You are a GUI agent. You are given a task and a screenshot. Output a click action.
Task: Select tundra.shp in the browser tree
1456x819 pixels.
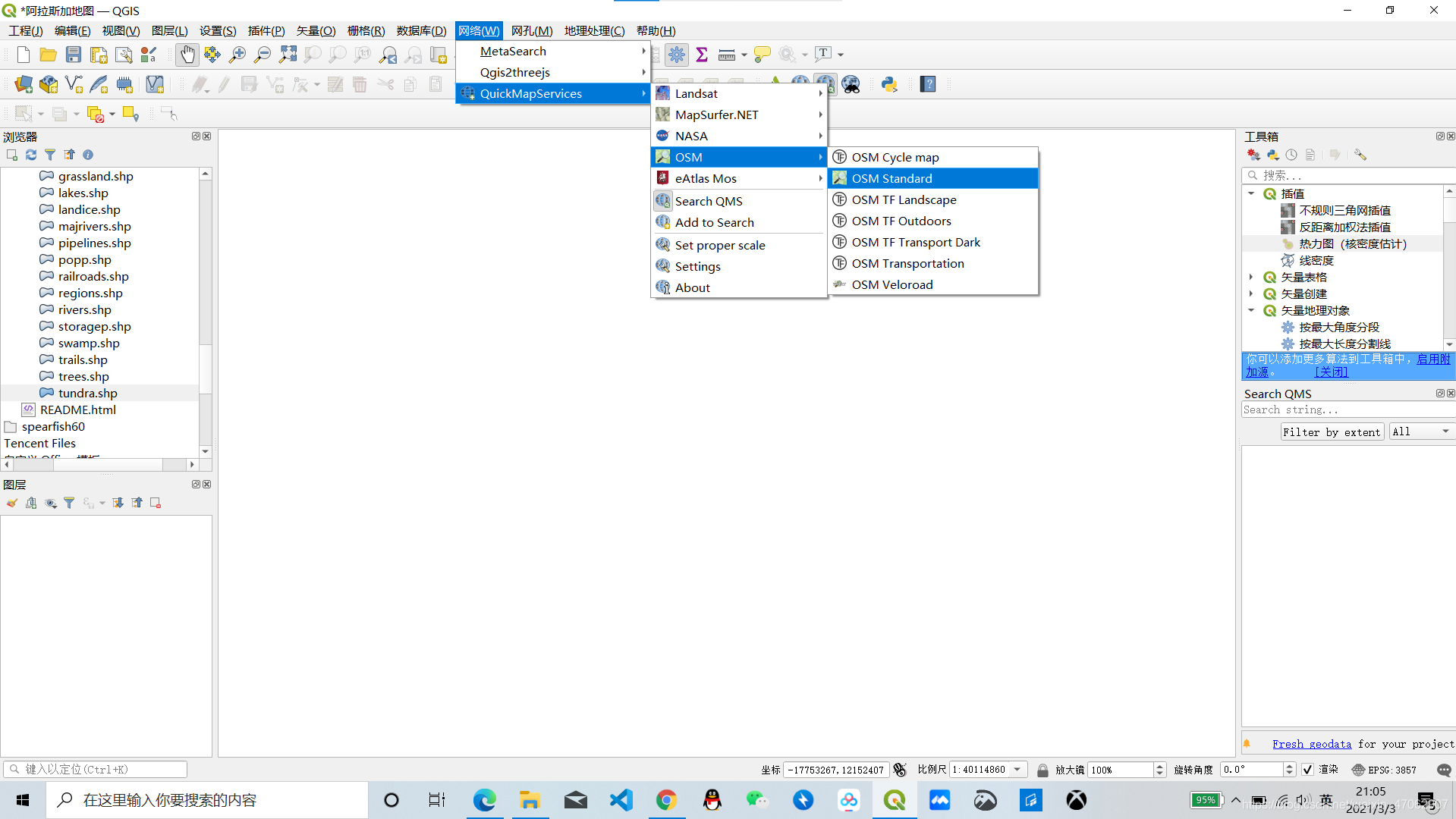tap(87, 393)
